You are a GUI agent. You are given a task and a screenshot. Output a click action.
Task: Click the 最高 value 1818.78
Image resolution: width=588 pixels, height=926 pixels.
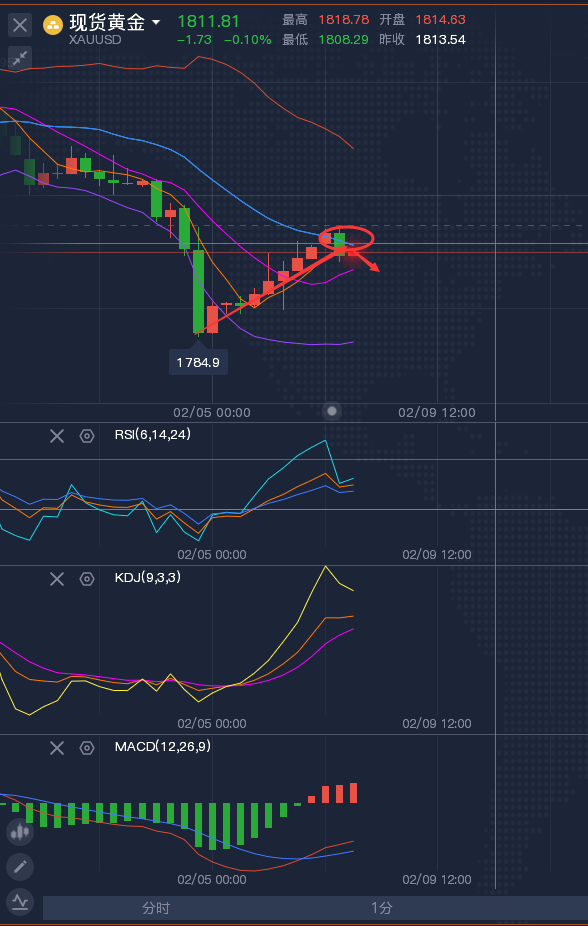(344, 19)
